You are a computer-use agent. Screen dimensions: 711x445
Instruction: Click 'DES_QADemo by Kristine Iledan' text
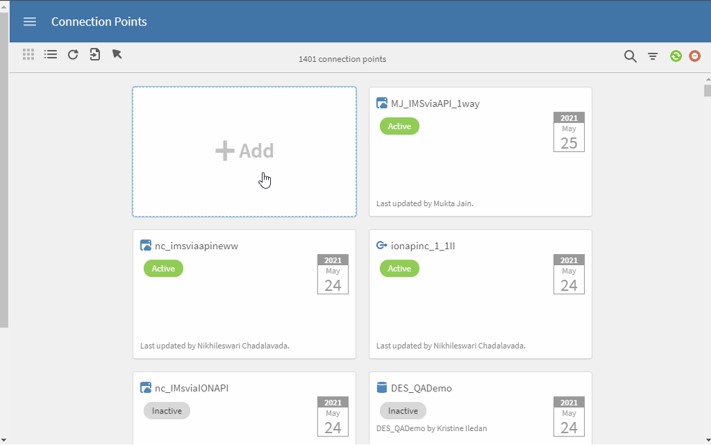tap(432, 428)
